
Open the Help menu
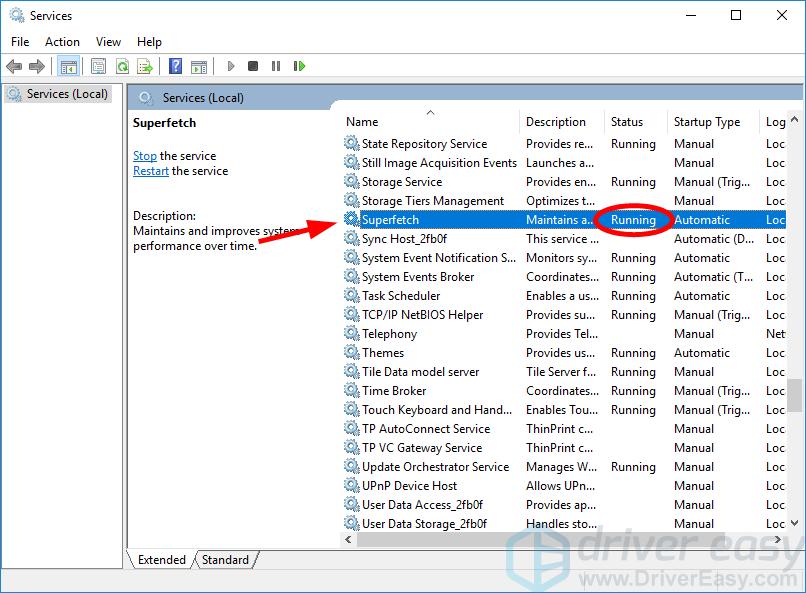click(x=149, y=42)
